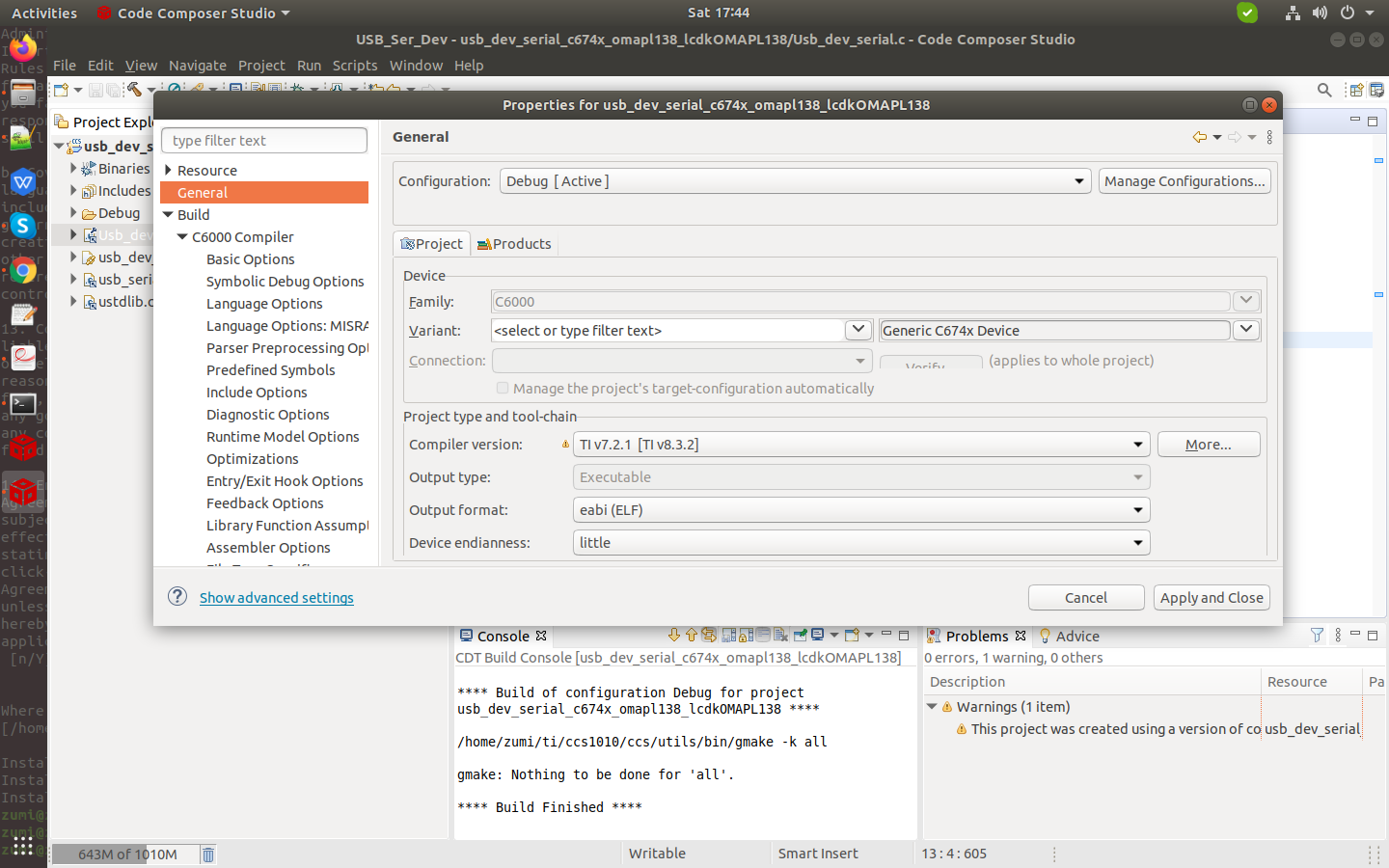Select the Project tab in dialog
Image resolution: width=1389 pixels, height=868 pixels.
click(x=431, y=244)
